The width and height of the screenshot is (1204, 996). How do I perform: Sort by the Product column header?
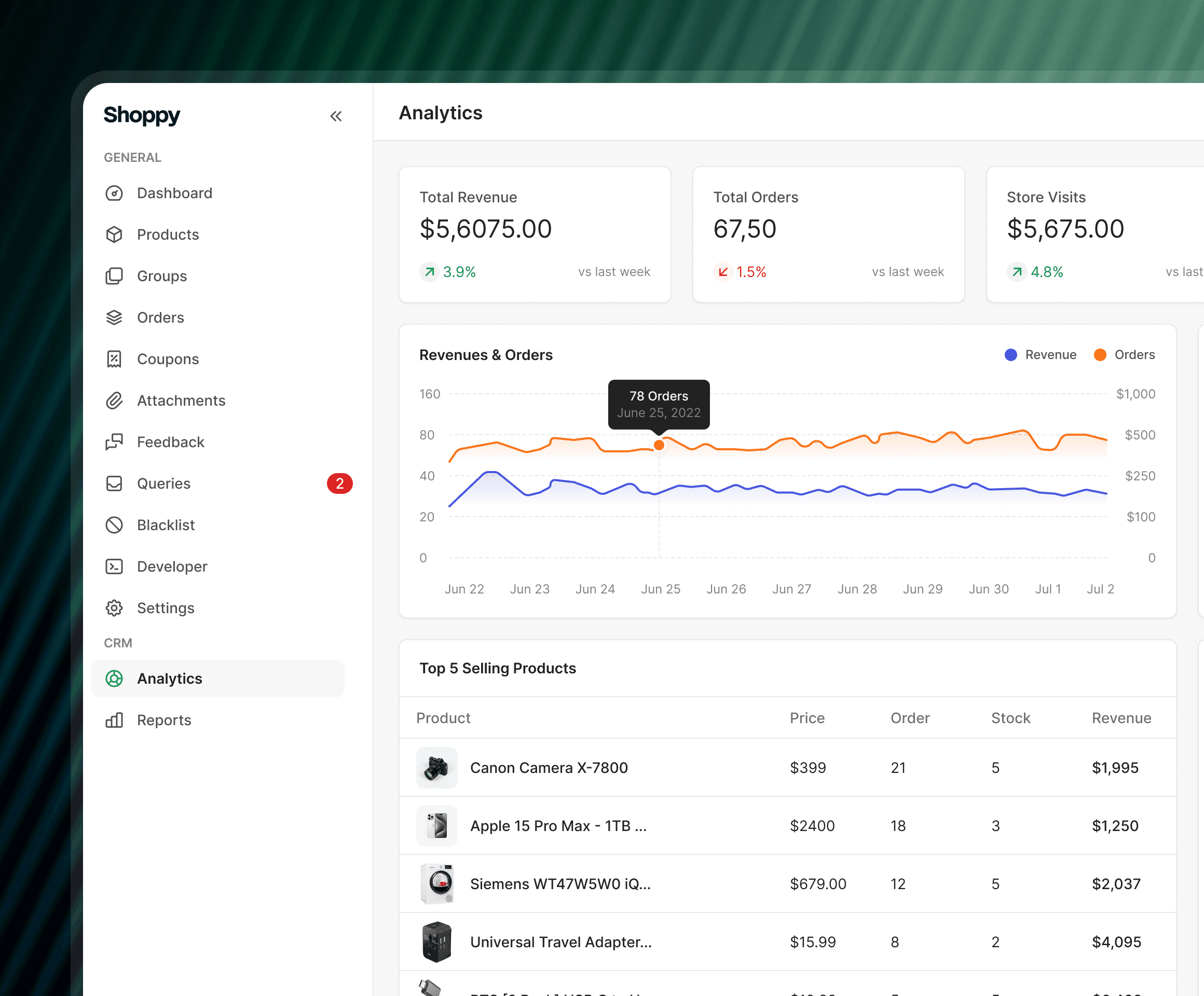443,718
